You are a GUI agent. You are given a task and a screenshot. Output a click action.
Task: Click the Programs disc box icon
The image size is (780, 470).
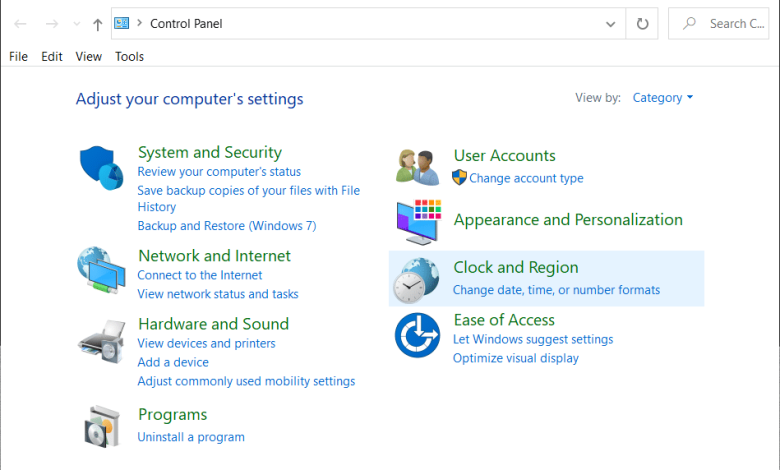[101, 426]
